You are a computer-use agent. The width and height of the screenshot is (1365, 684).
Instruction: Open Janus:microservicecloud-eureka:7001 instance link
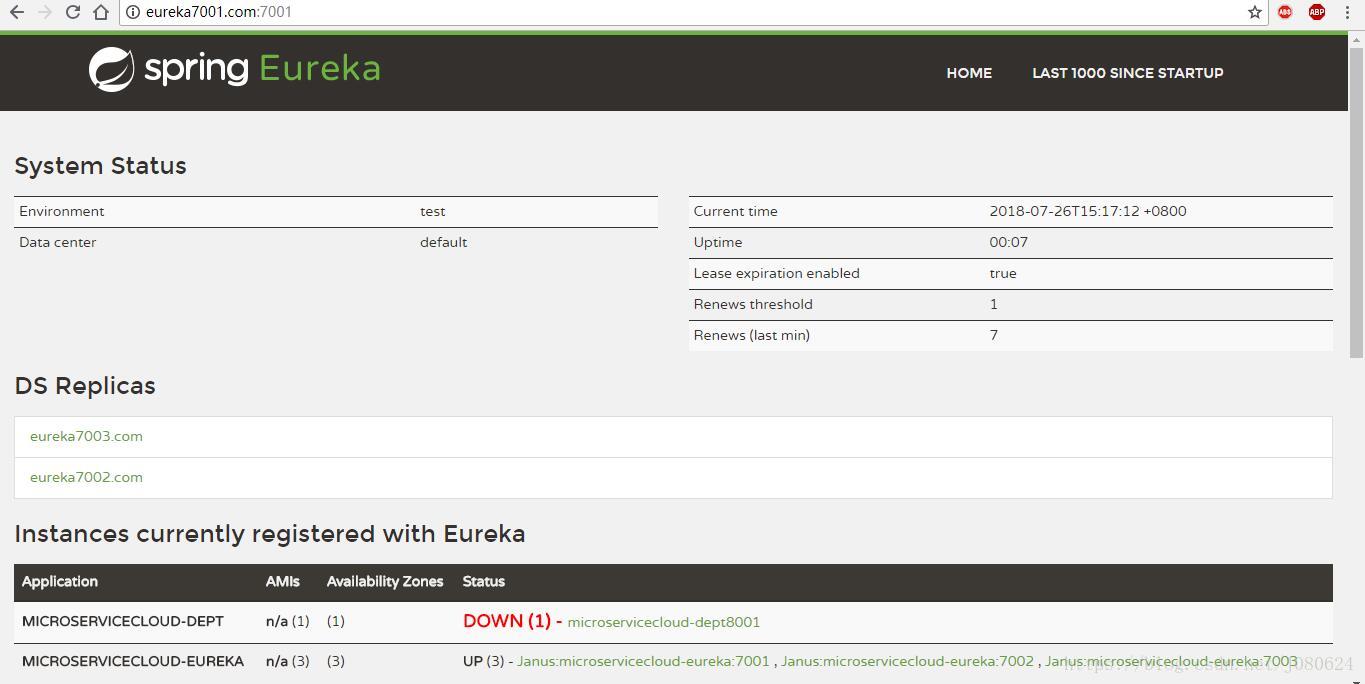click(x=643, y=661)
